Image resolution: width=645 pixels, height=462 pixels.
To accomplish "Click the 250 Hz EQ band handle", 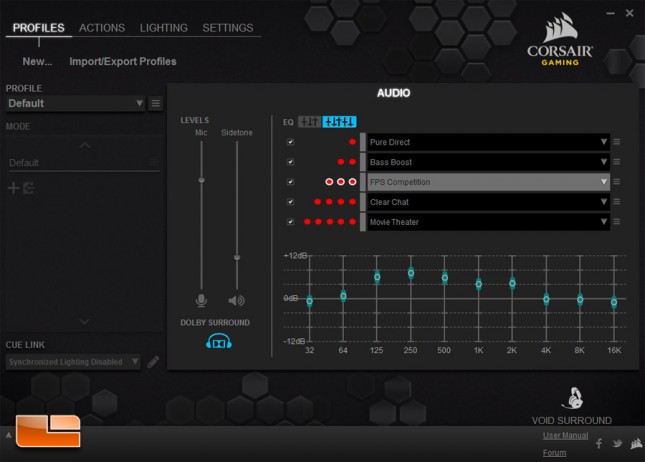I will point(411,272).
